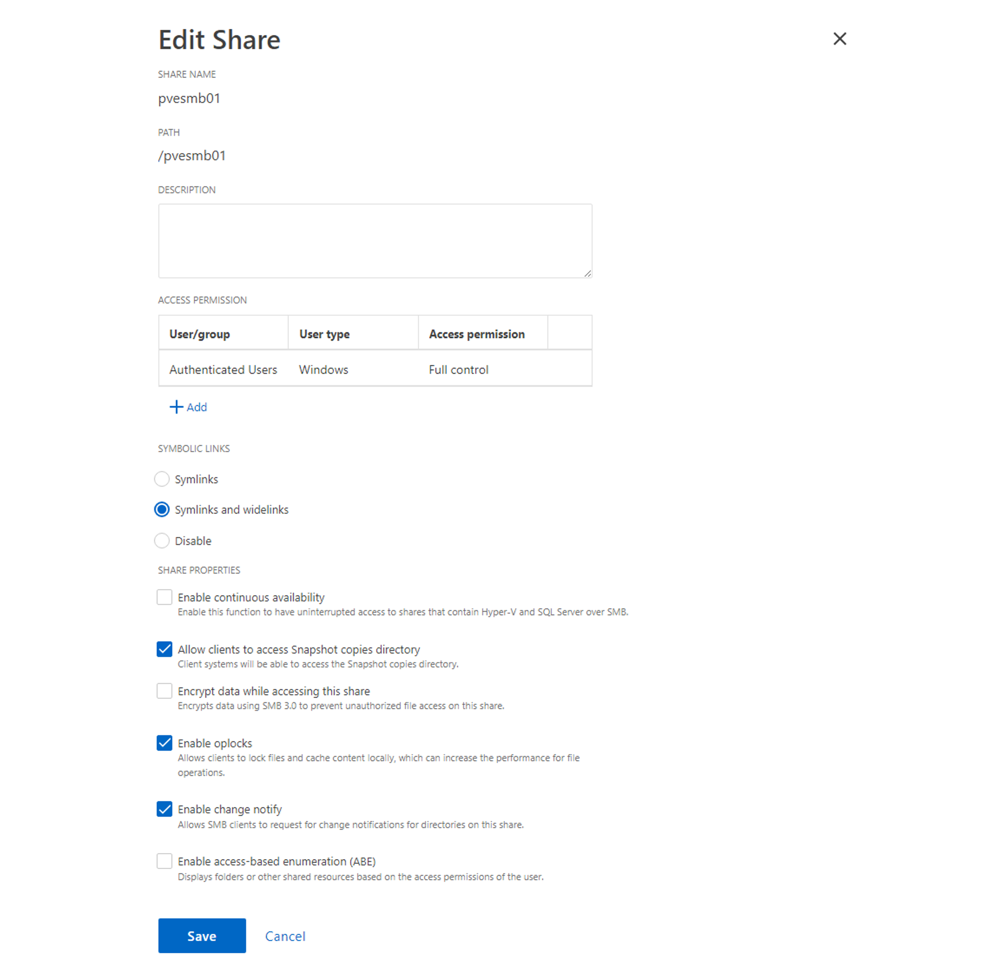This screenshot has width=1008, height=964.
Task: Enable access-based enumeration (ABE)
Action: point(165,861)
